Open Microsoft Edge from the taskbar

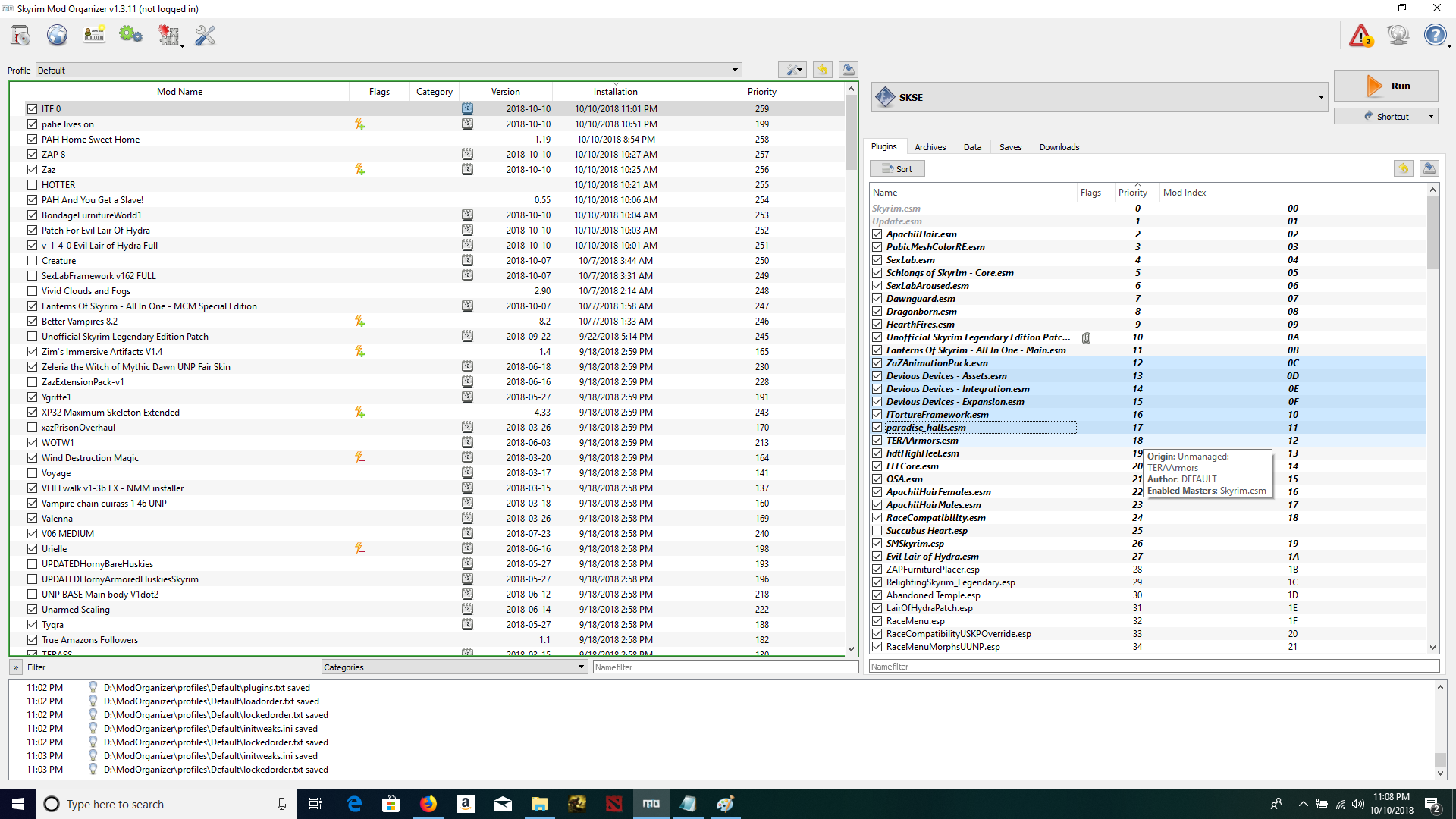[x=354, y=804]
